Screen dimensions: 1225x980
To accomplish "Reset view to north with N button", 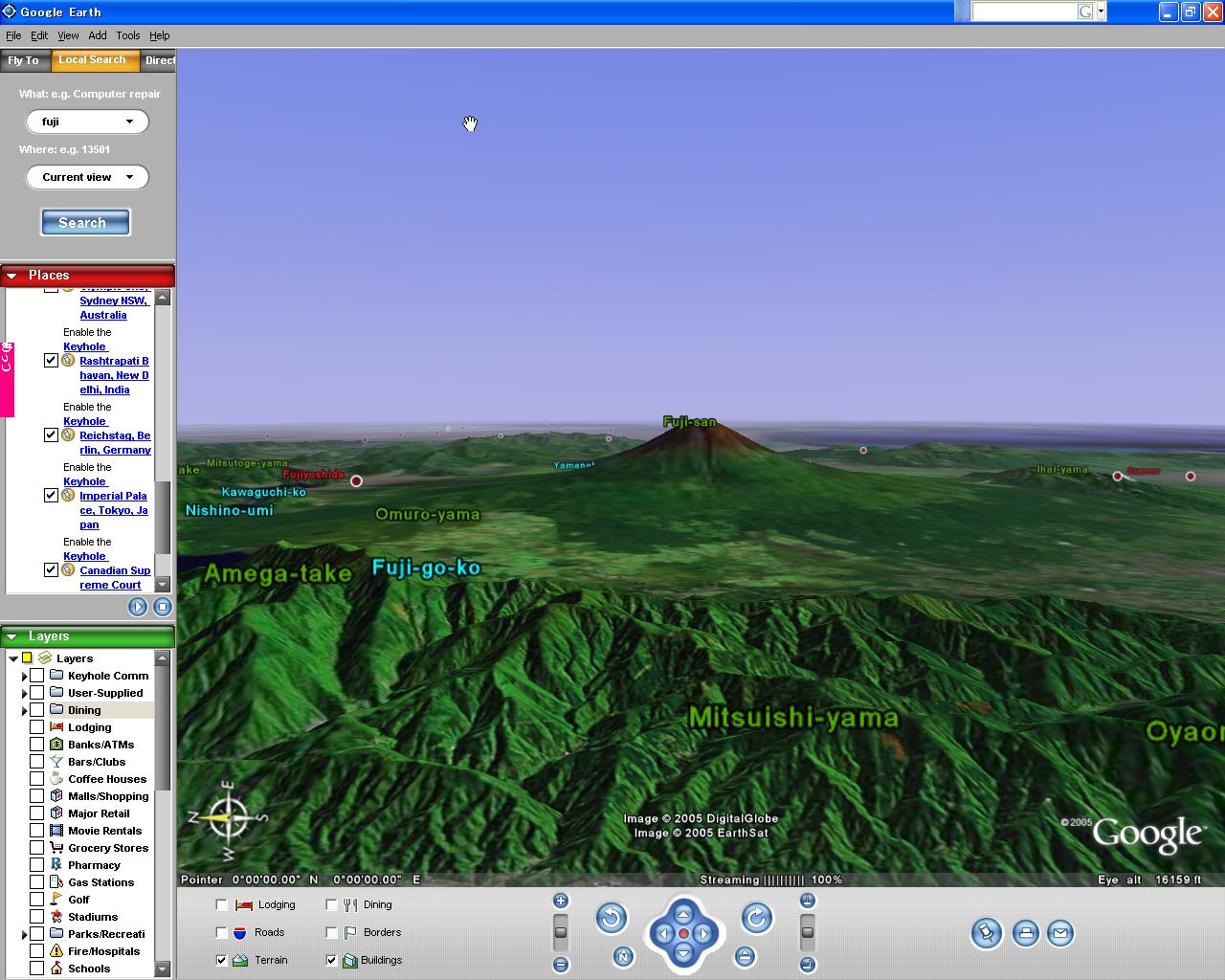I will point(623,956).
